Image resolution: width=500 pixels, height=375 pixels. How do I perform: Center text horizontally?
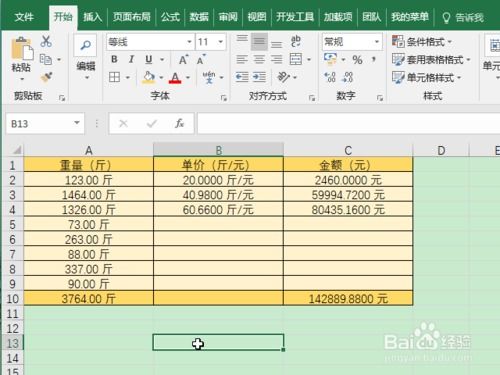pyautogui.click(x=259, y=59)
